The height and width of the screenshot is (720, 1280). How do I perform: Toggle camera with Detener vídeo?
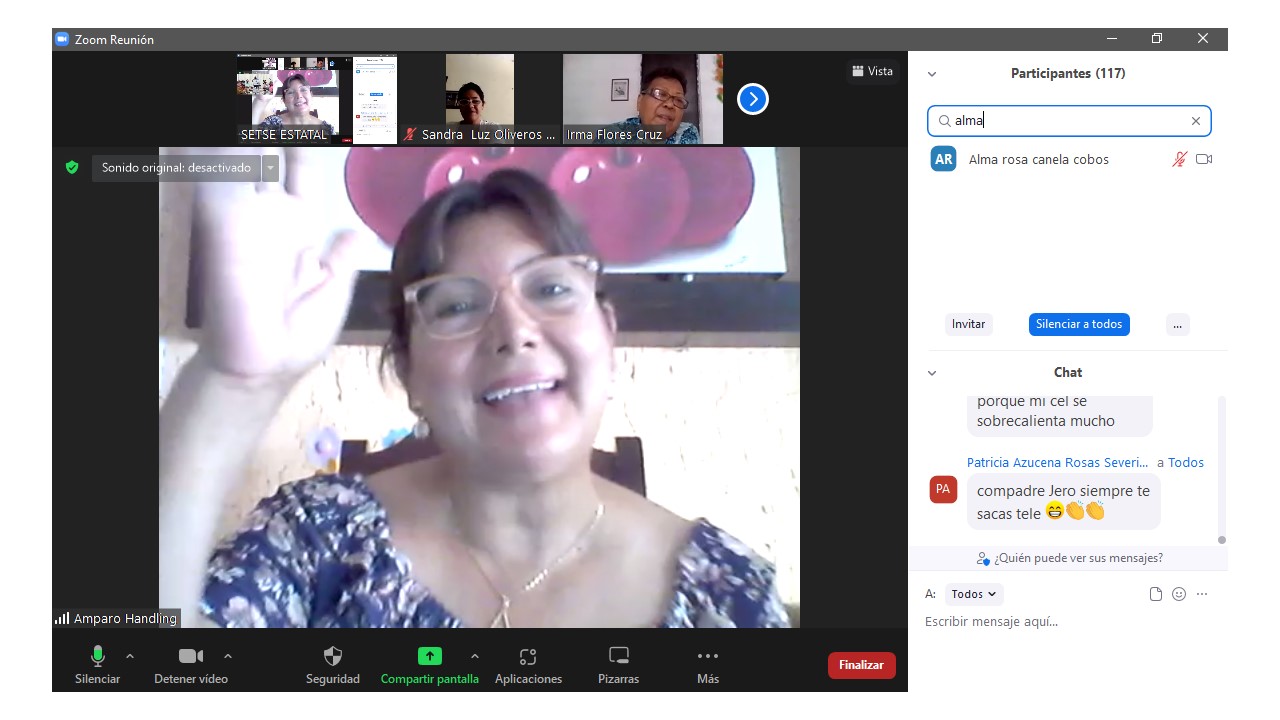190,657
